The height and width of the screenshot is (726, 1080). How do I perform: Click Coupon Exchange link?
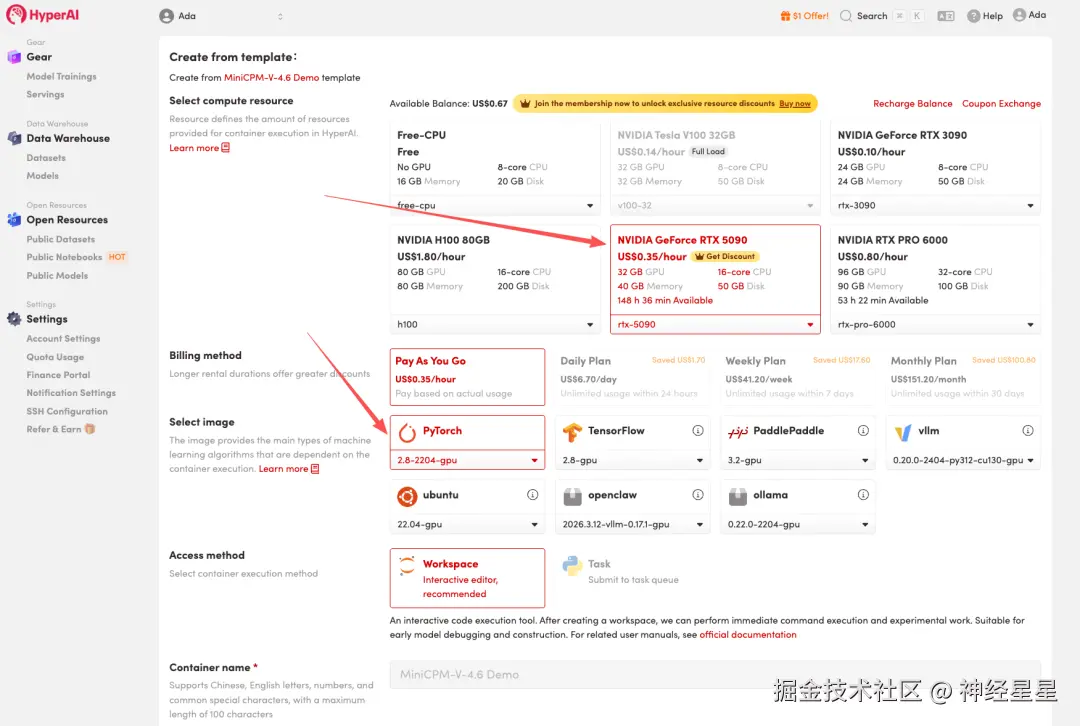[1001, 103]
